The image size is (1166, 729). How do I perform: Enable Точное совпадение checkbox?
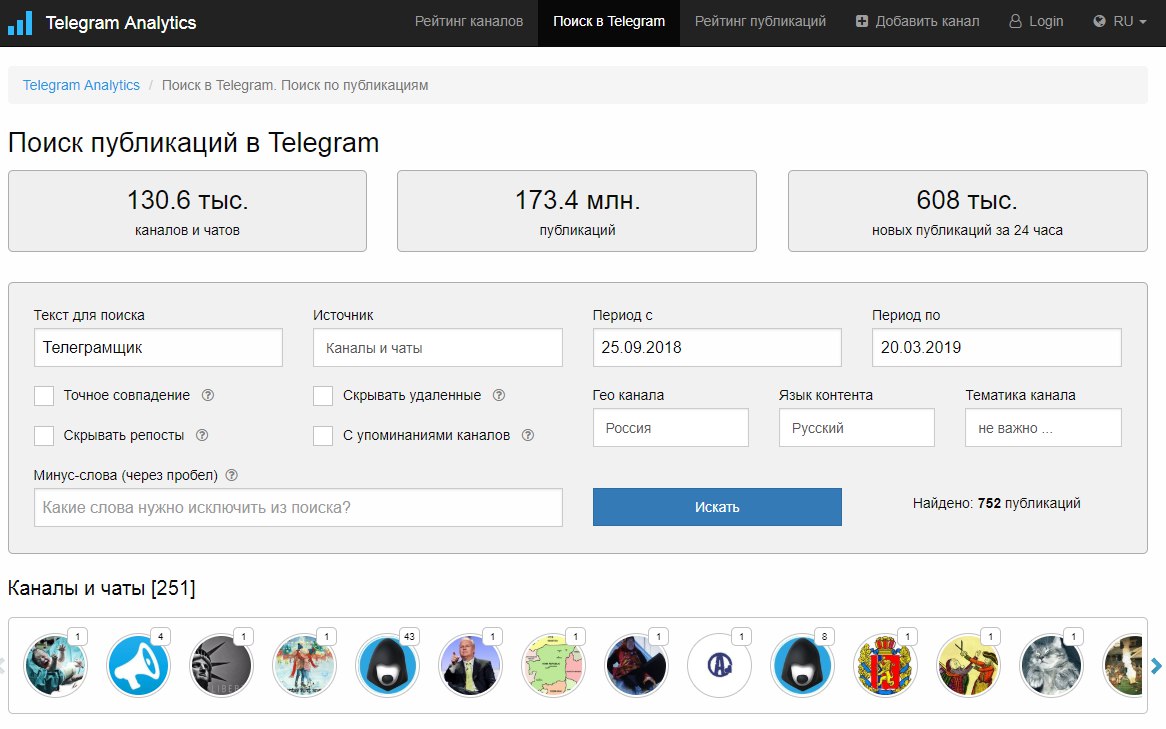[44, 396]
